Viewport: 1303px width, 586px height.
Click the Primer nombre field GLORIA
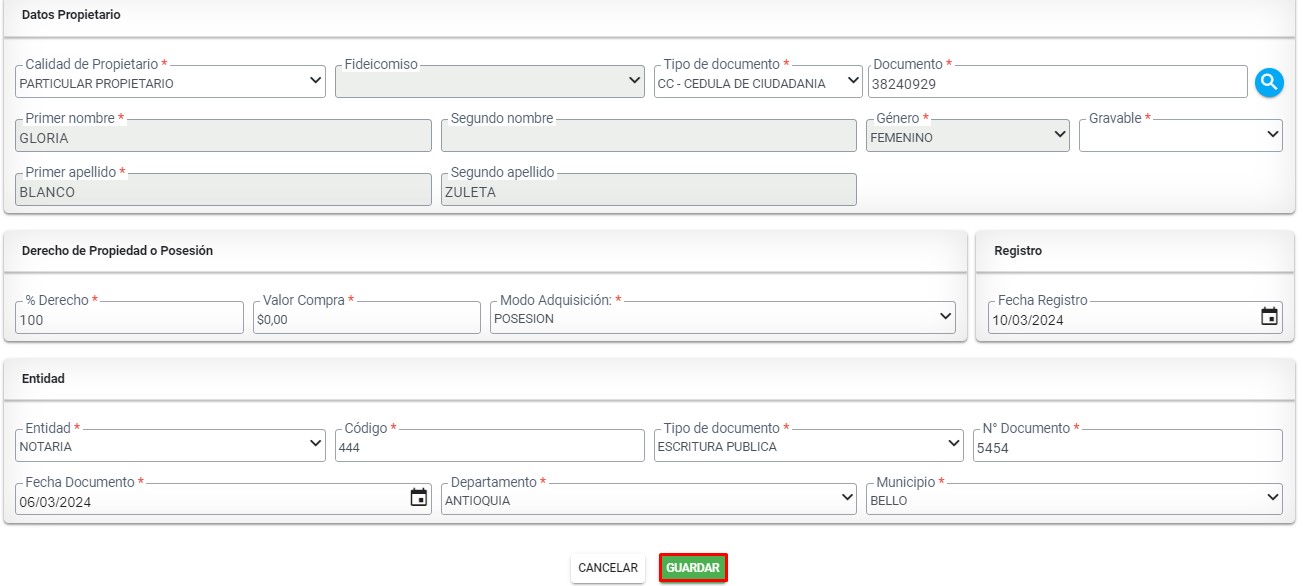click(224, 136)
